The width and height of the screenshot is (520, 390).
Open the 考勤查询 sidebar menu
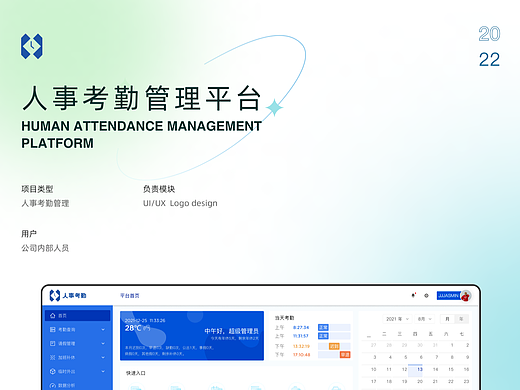(x=77, y=329)
